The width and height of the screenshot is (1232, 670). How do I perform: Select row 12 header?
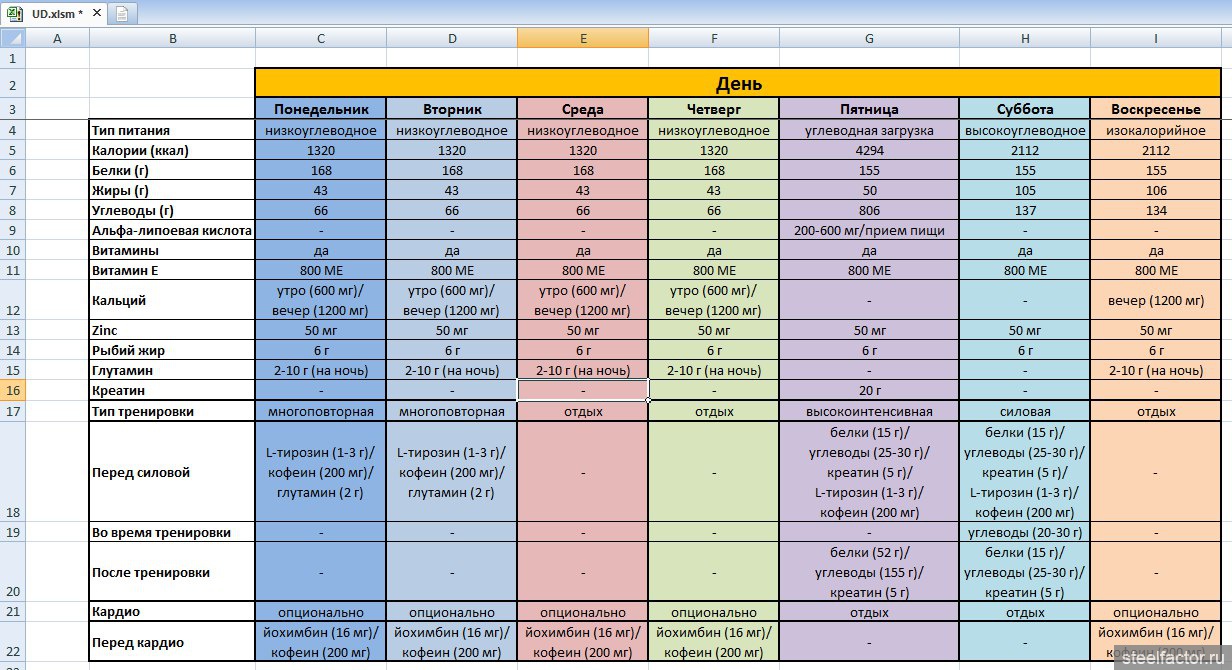pos(11,300)
